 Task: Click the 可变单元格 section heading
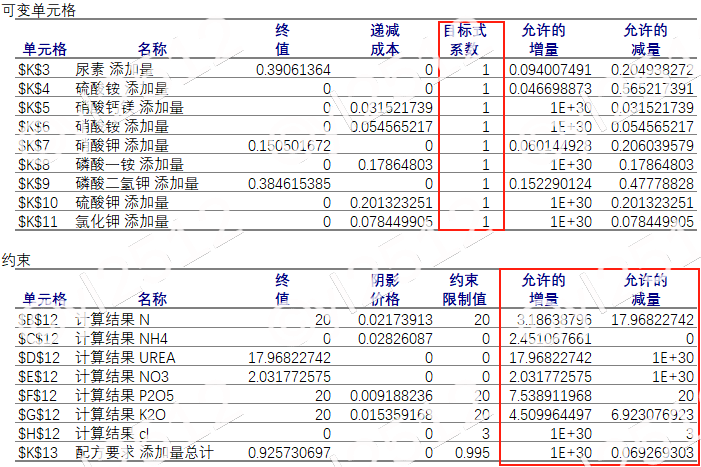click(x=37, y=9)
